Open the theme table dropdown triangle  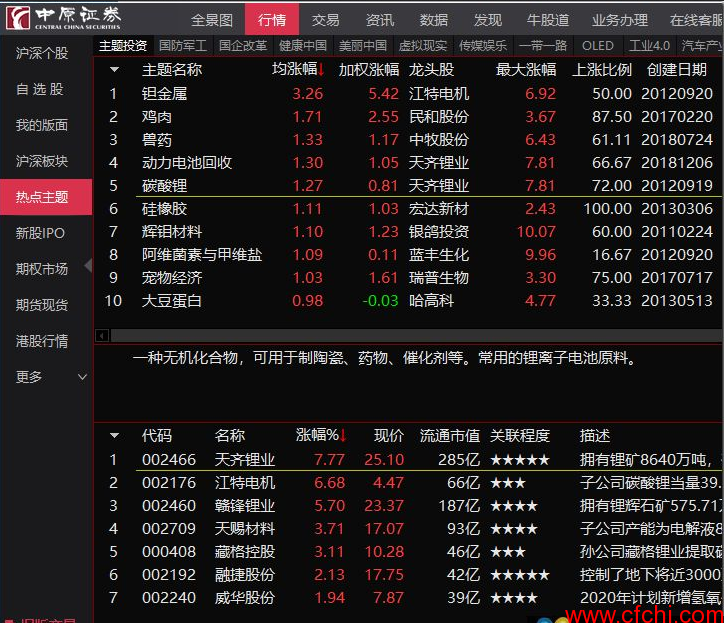[x=115, y=70]
